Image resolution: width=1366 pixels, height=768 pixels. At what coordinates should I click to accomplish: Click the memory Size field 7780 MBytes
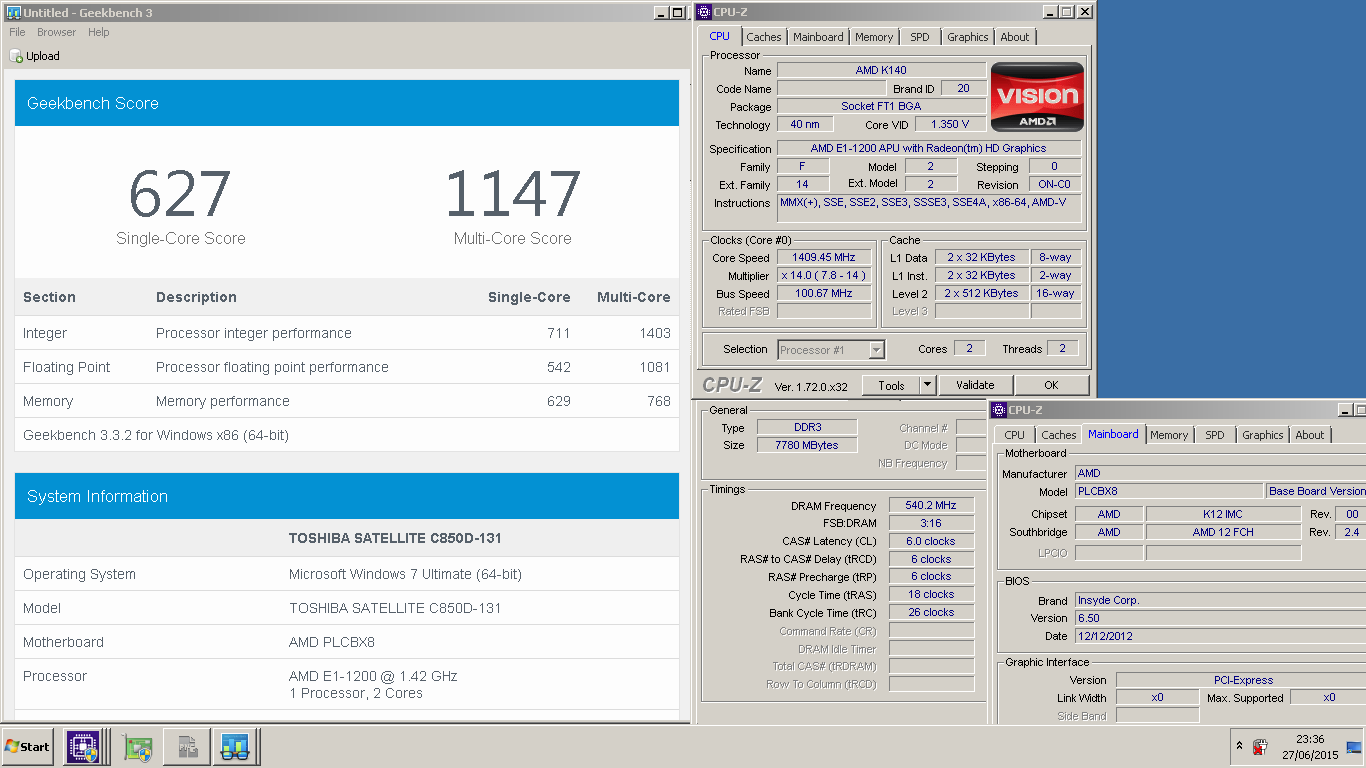(807, 445)
